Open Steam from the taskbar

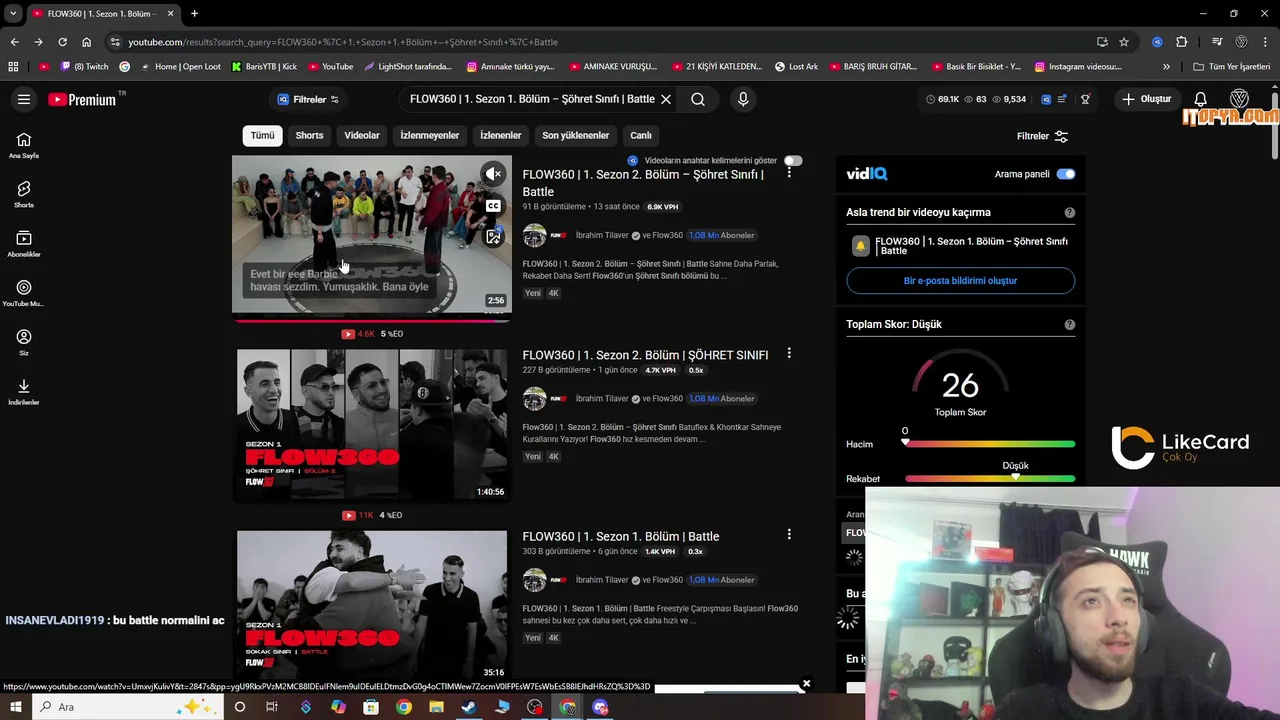pyautogui.click(x=469, y=707)
